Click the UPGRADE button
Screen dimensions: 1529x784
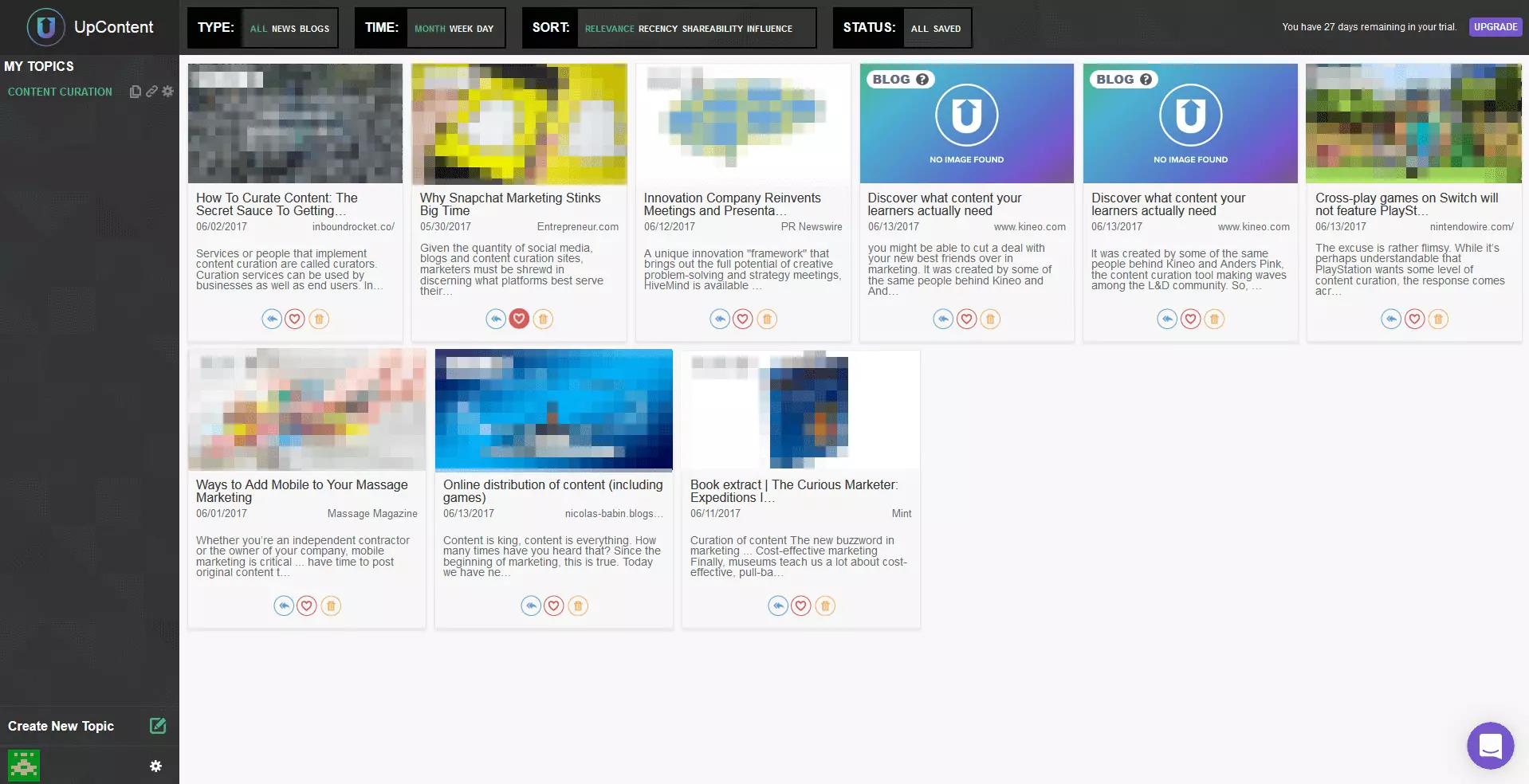(x=1495, y=27)
